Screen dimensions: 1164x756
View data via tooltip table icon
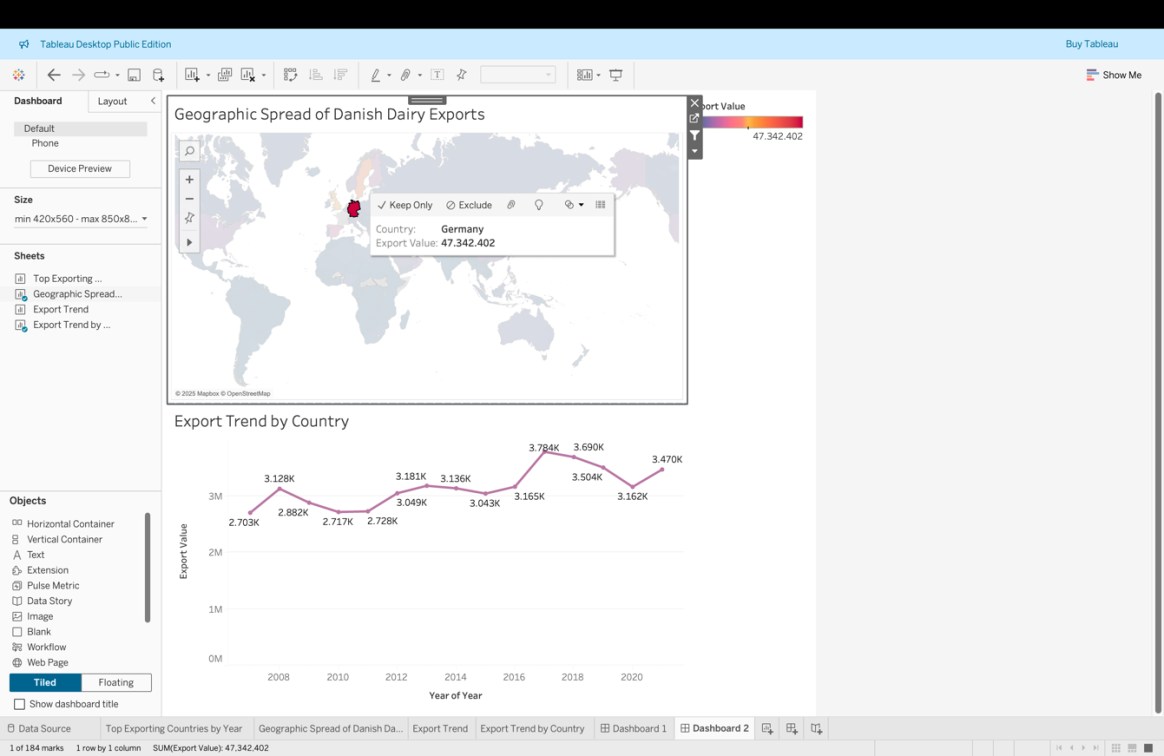click(x=601, y=205)
